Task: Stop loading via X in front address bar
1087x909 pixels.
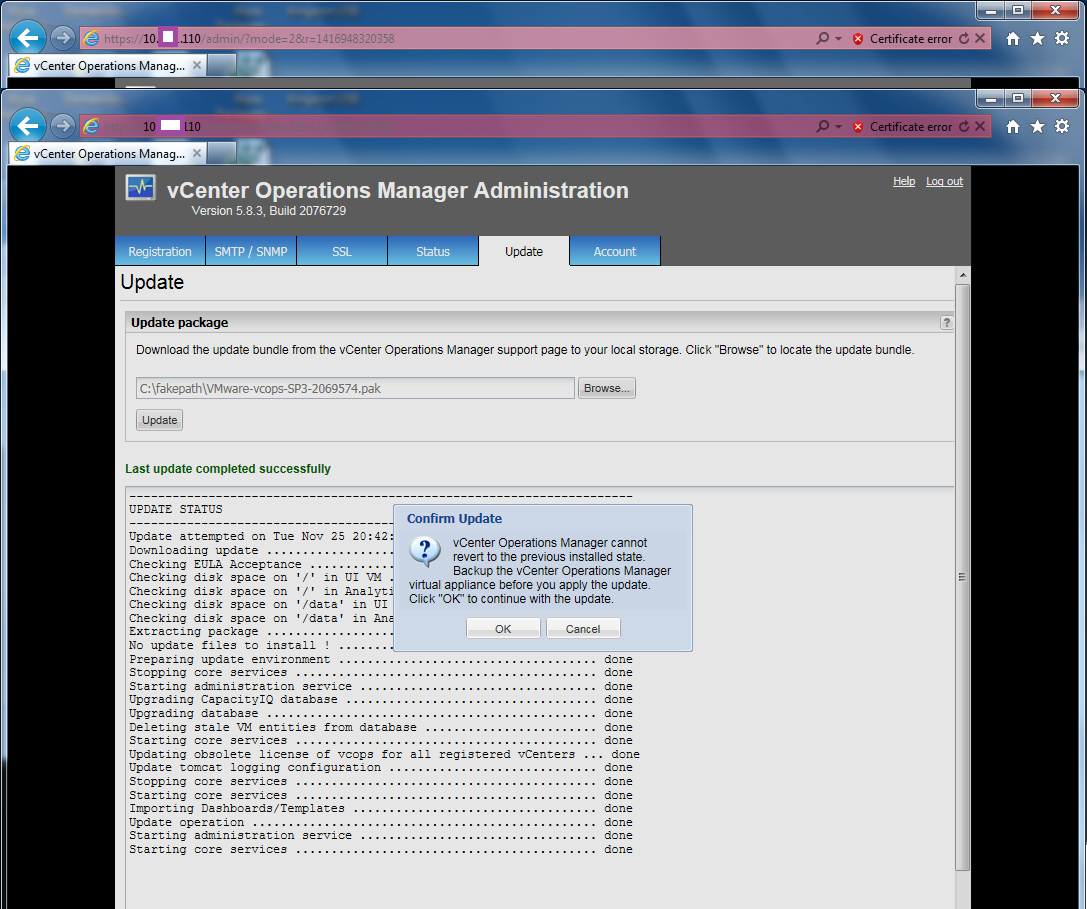Action: [x=980, y=126]
